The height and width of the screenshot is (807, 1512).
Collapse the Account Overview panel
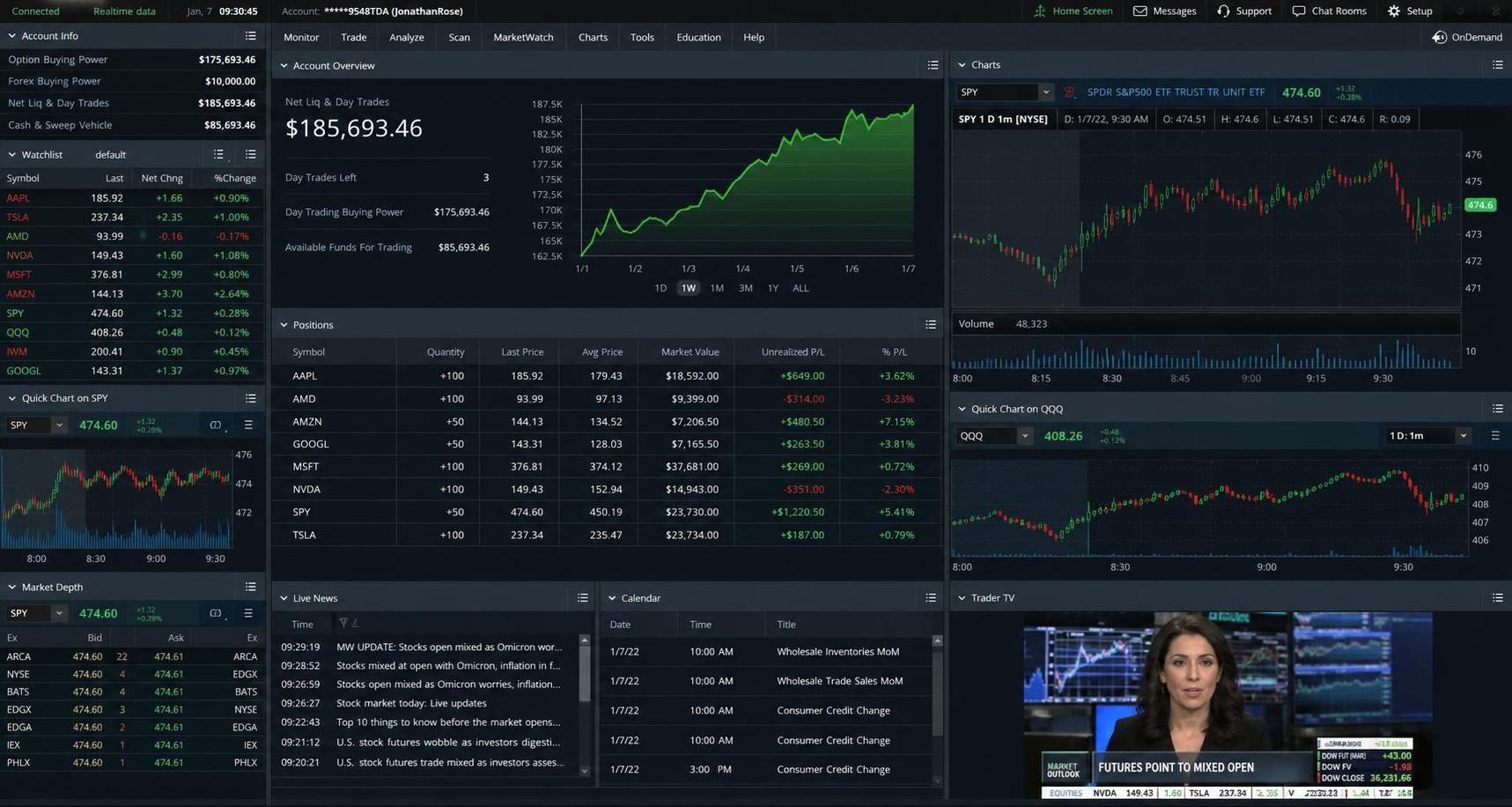tap(284, 65)
